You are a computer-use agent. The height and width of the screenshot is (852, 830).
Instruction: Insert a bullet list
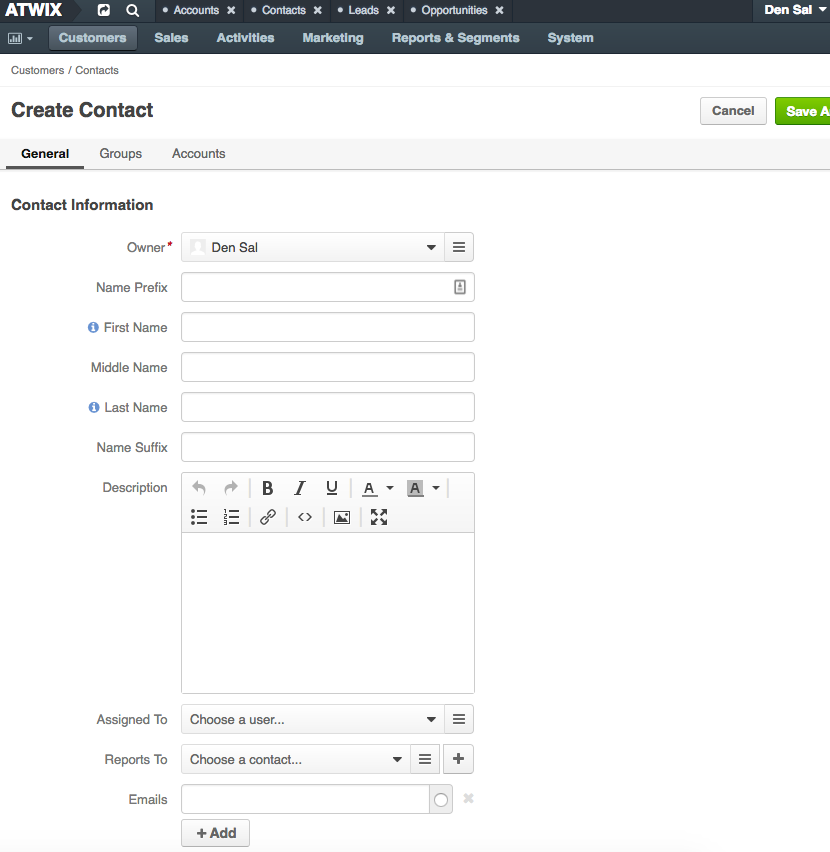click(x=199, y=517)
